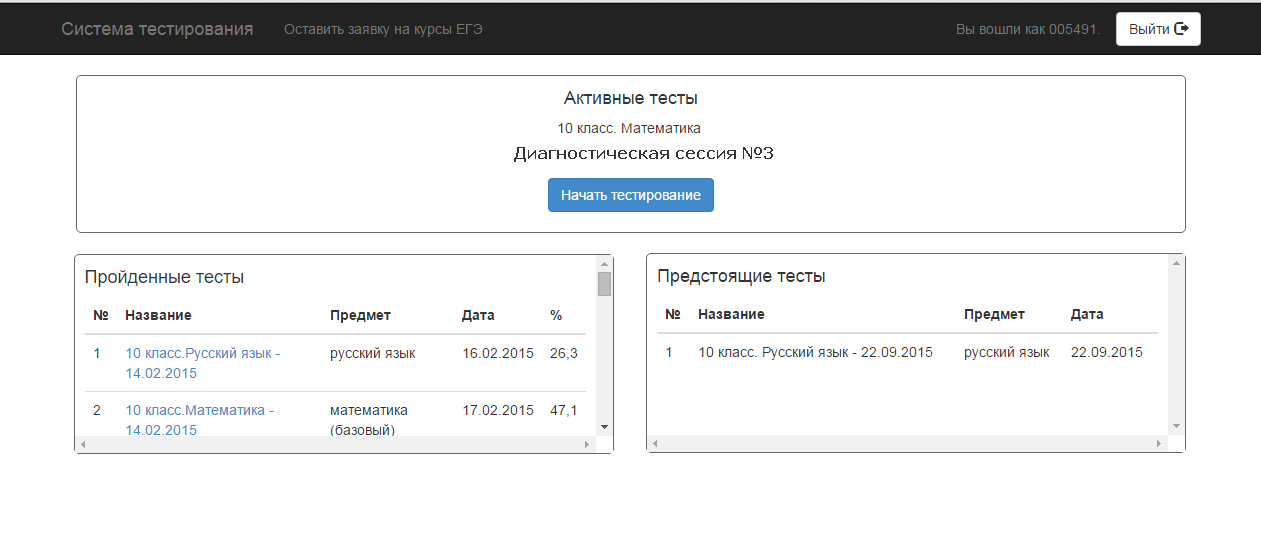Open Система тестирования home link
The width and height of the screenshot is (1261, 544).
157,29
